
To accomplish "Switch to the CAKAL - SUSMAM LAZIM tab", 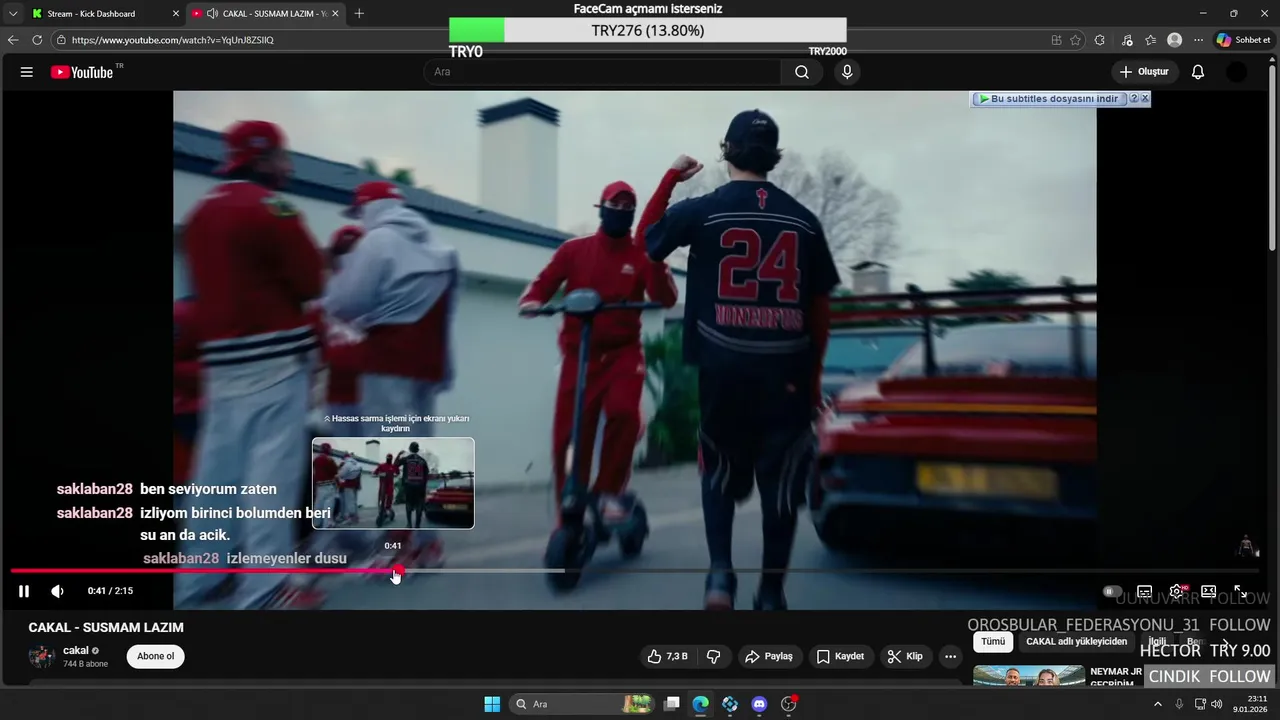I will (x=266, y=14).
